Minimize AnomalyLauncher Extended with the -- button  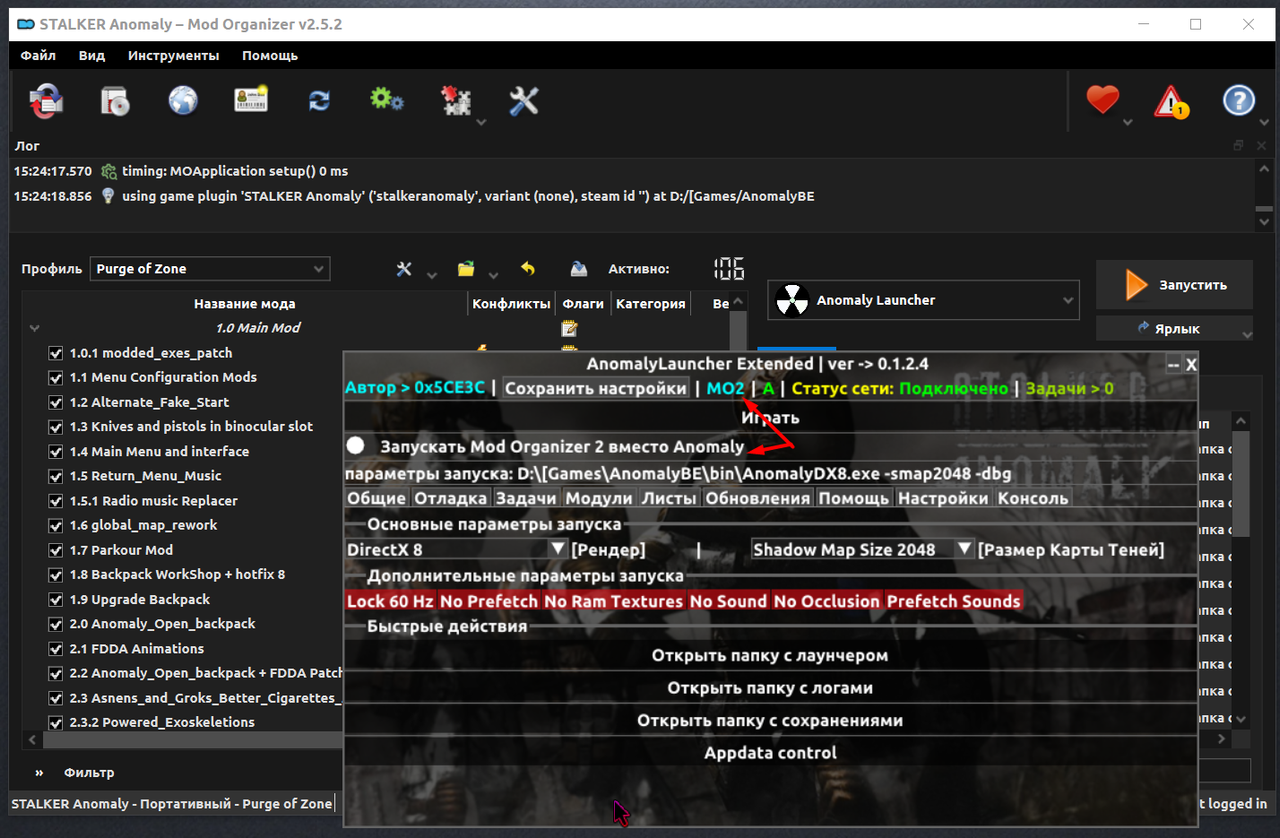[x=1173, y=365]
